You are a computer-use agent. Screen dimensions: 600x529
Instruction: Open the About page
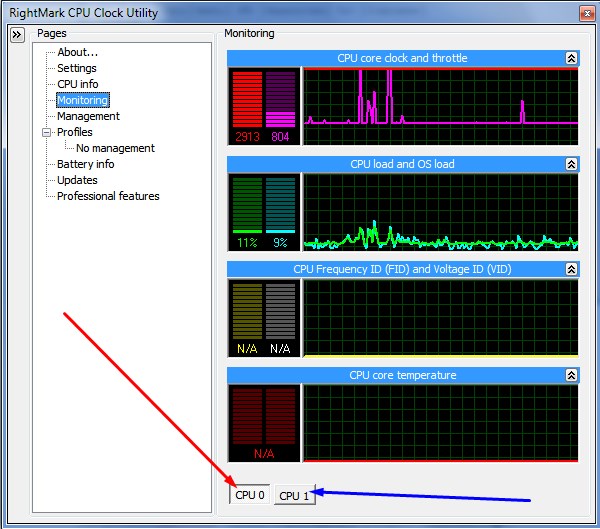(77, 52)
